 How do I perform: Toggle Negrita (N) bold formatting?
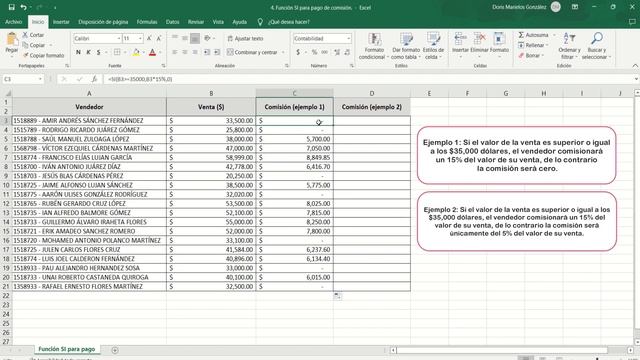click(x=78, y=52)
